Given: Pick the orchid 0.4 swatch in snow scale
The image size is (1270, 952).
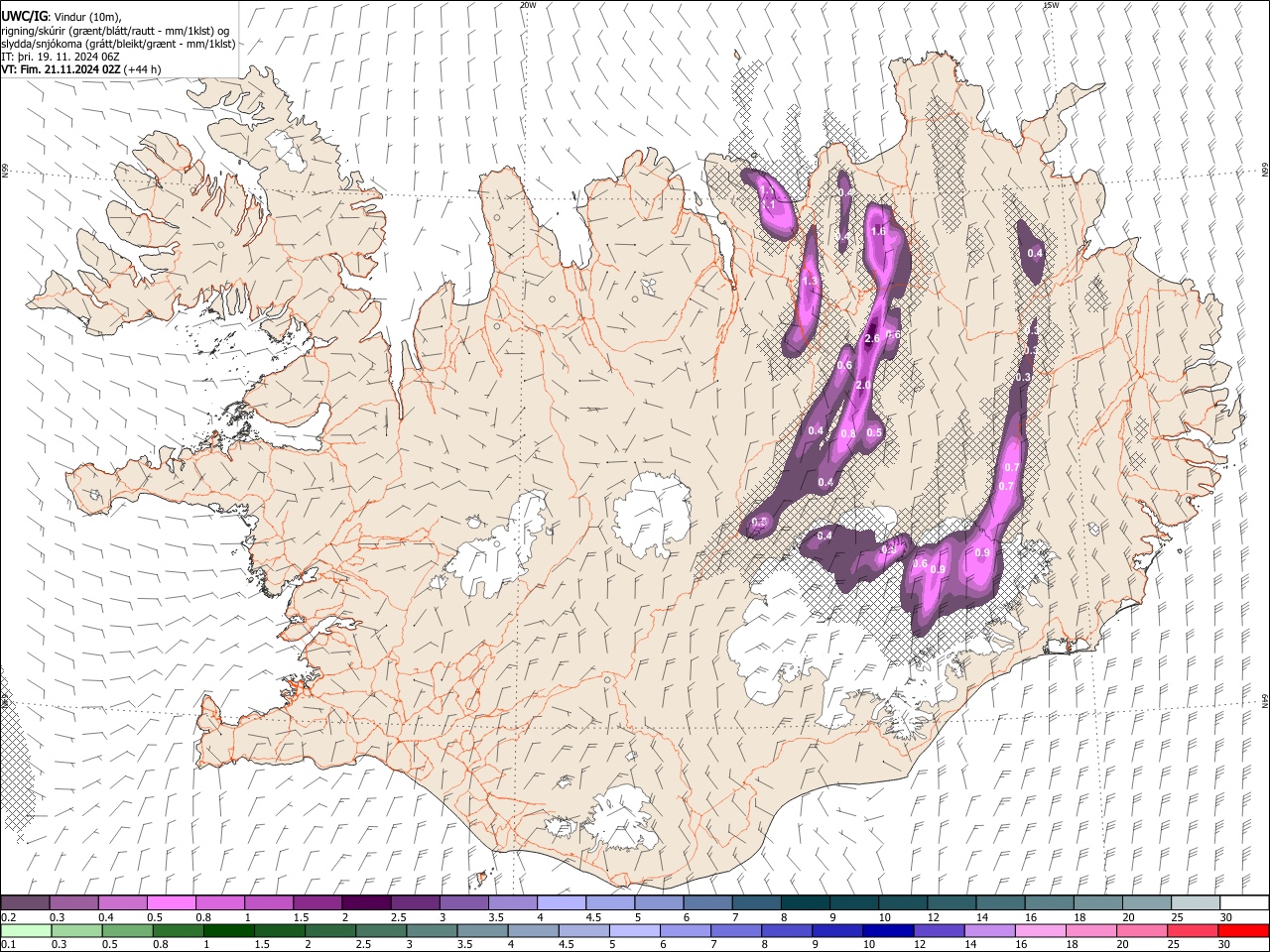Looking at the screenshot, I should 123,902.
